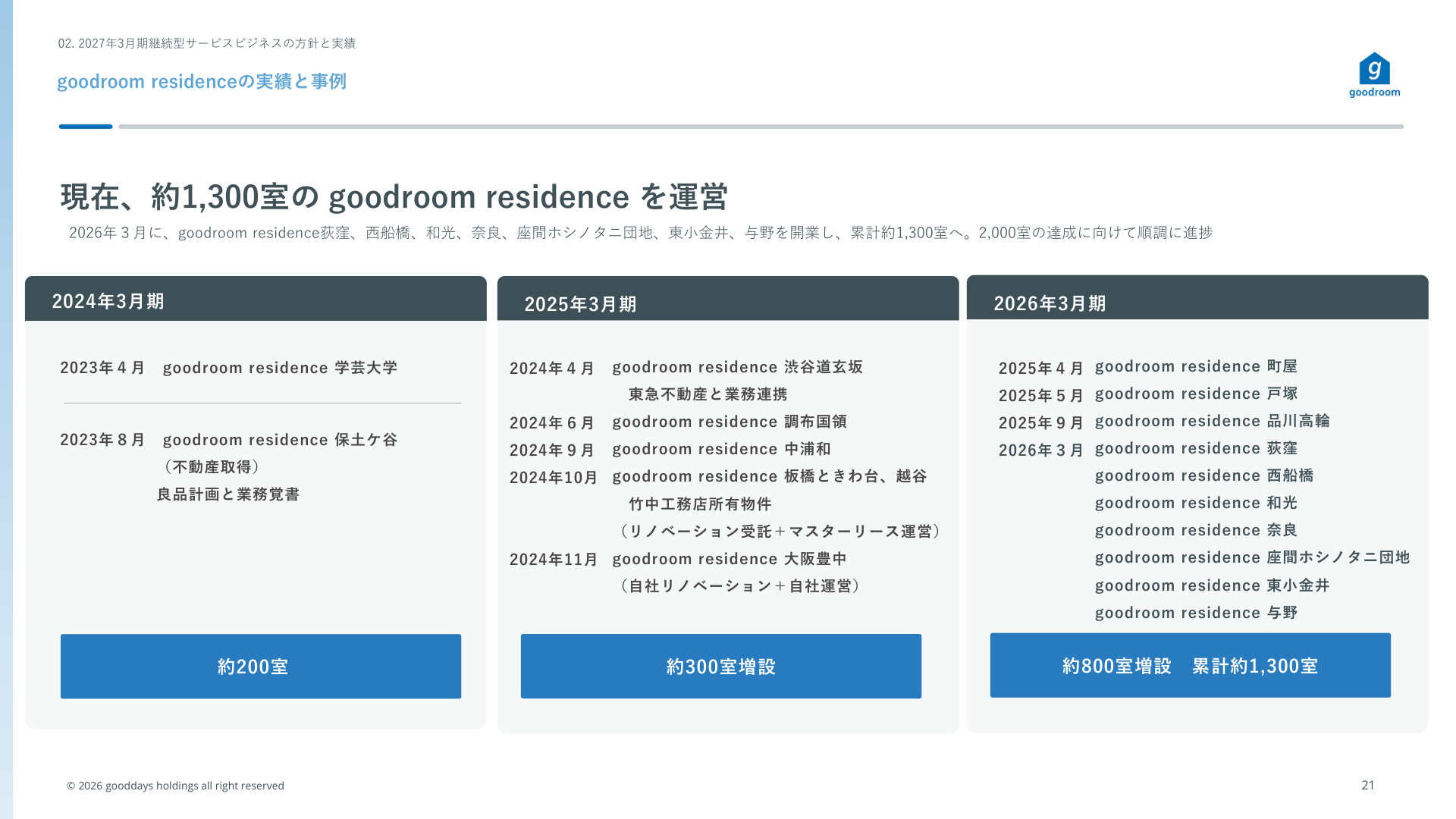Viewport: 1456px width, 819px height.
Task: Click the 2025年3月期 column header
Action: pos(728,299)
